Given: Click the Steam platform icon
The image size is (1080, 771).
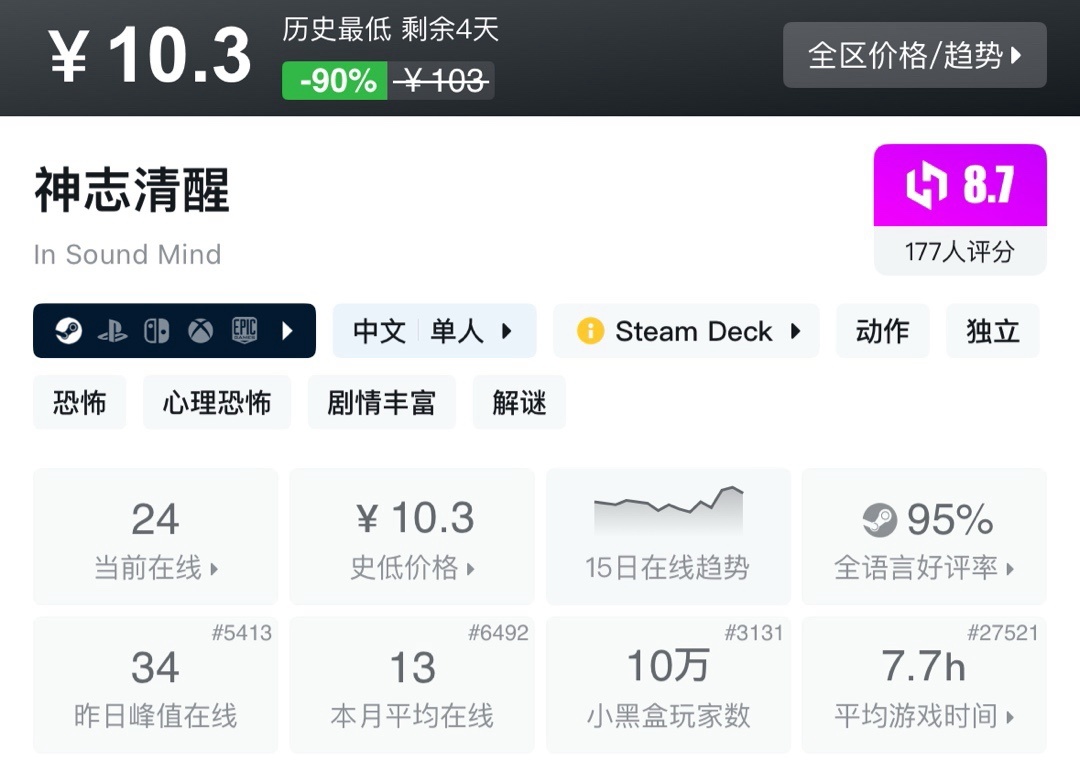Looking at the screenshot, I should (68, 331).
